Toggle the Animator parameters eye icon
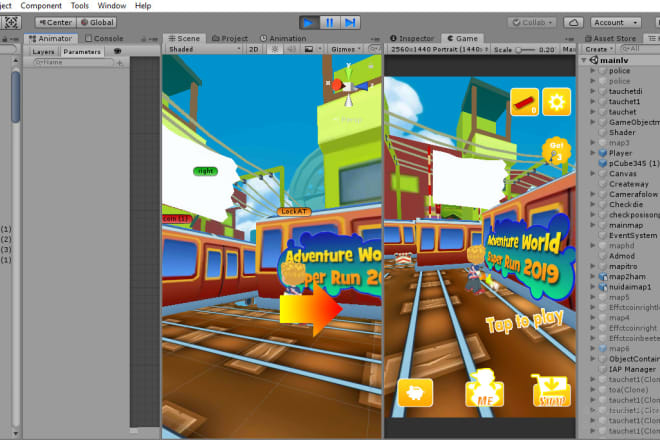The image size is (660, 440). (117, 51)
